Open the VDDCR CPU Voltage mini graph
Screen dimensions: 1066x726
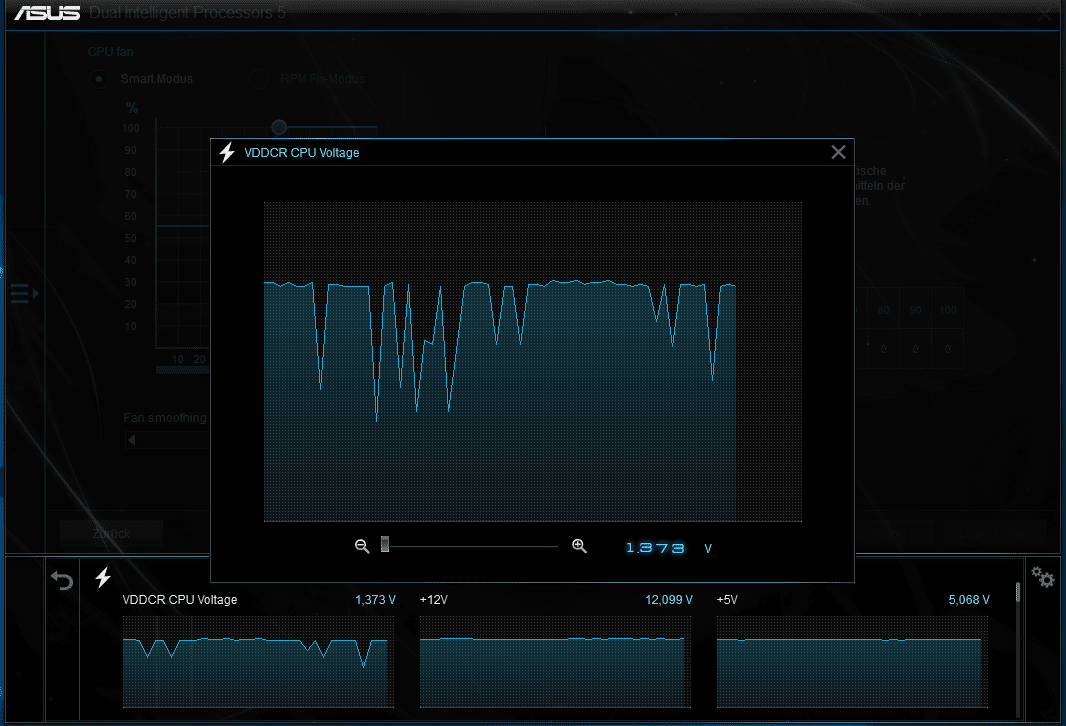tap(258, 661)
